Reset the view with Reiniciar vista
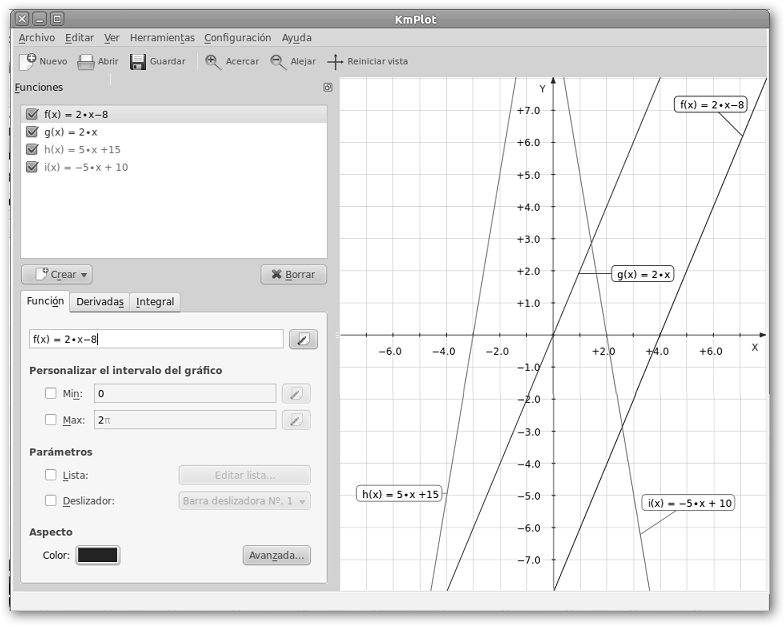 pos(336,61)
